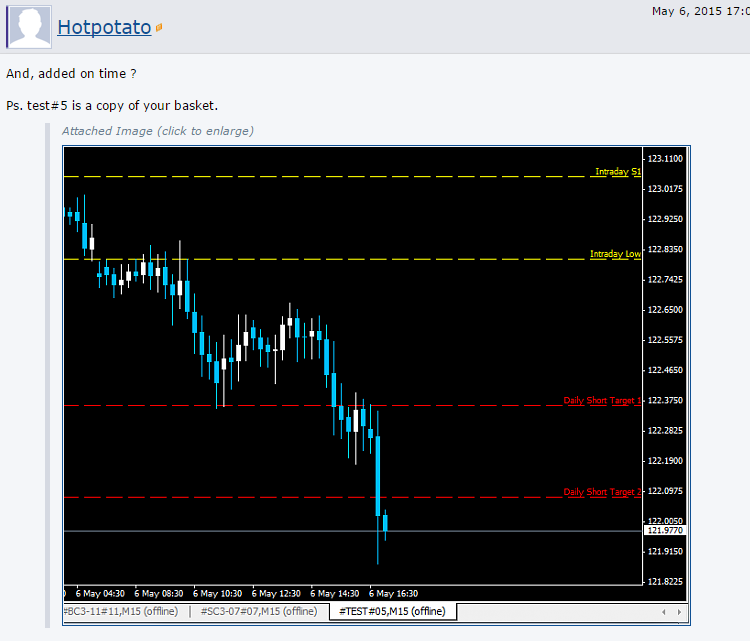Click the Intraday Low line label
The image size is (750, 641).
(615, 254)
